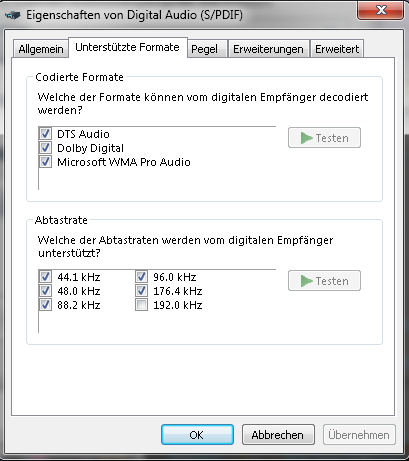
Task: Go to the Erweiterungen tab
Action: [x=268, y=49]
